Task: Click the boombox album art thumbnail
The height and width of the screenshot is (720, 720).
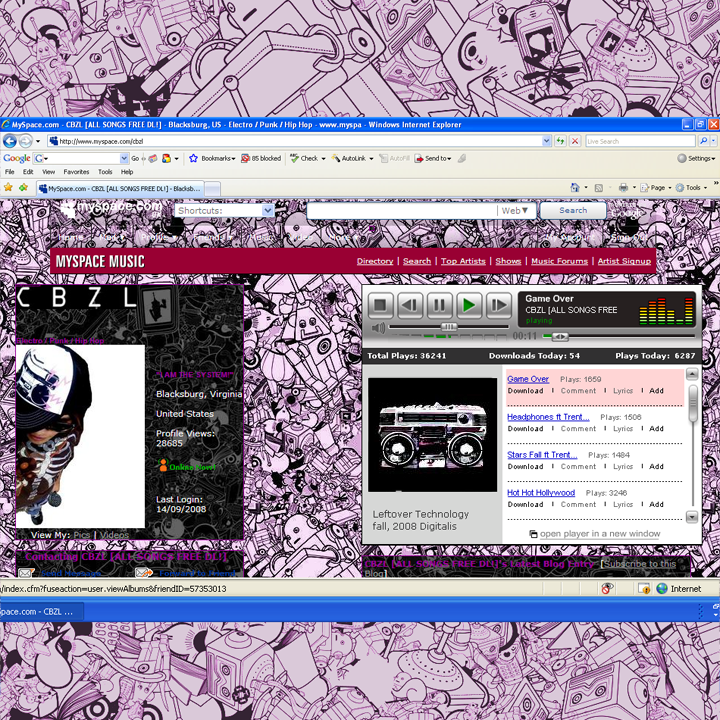Action: [x=432, y=435]
